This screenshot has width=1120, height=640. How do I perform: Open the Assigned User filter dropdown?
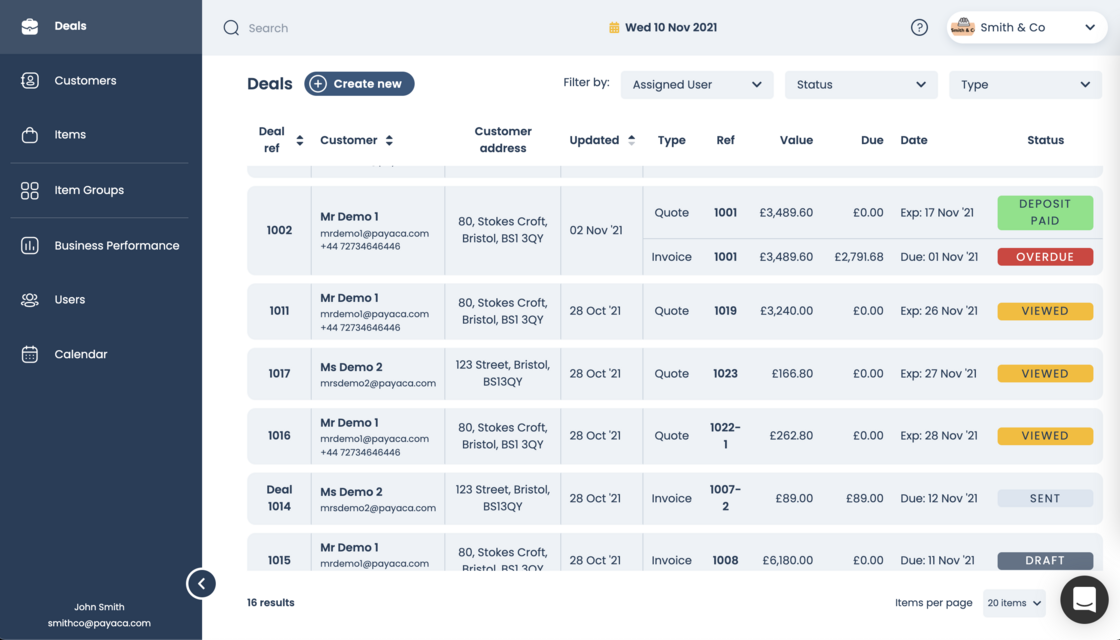click(697, 85)
